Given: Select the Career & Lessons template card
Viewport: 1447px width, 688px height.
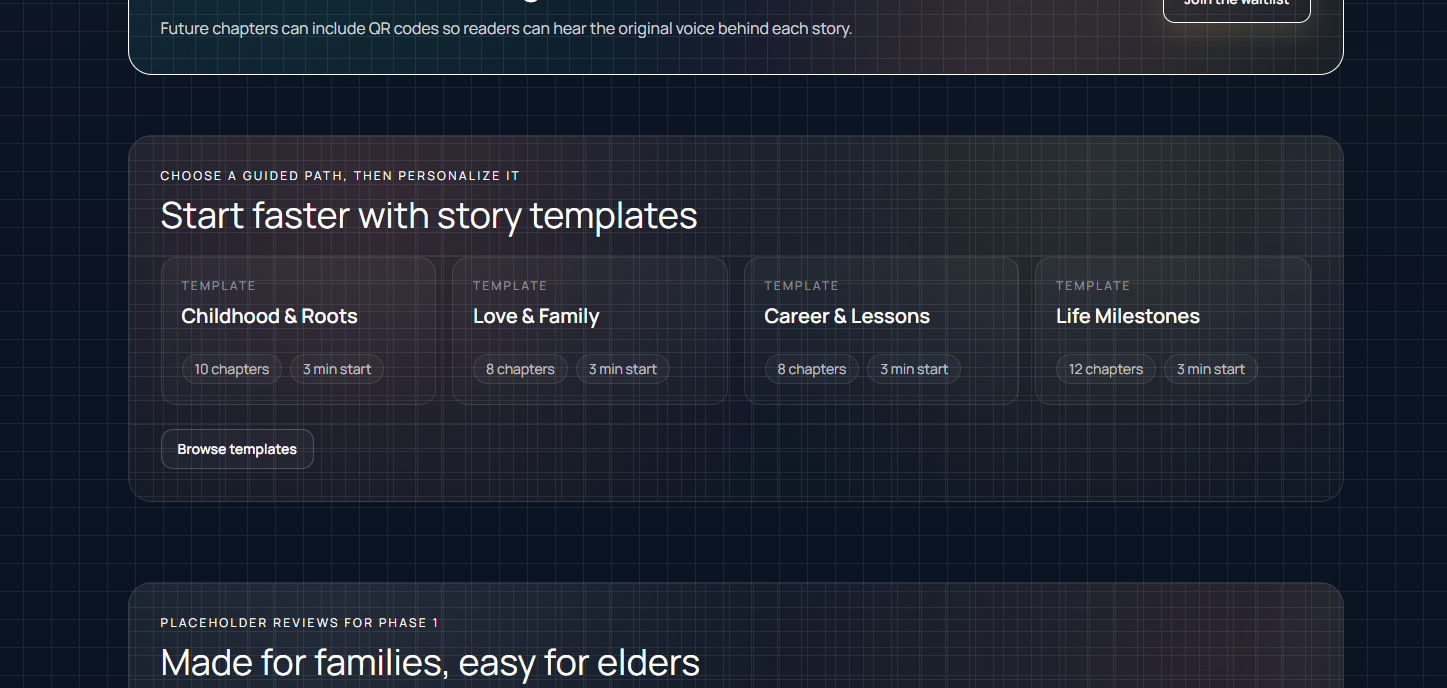Looking at the screenshot, I should coord(881,330).
